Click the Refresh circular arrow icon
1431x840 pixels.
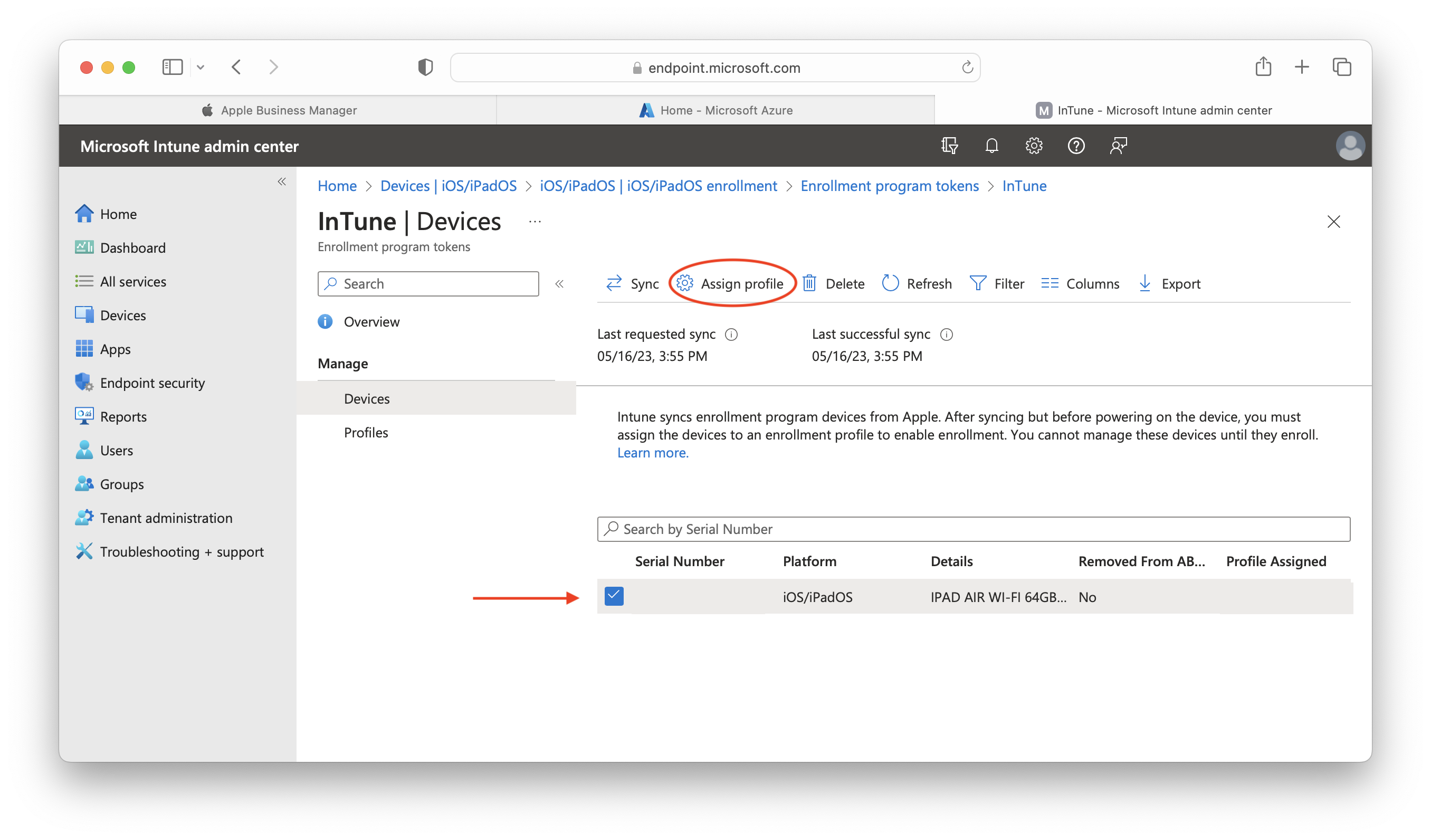[890, 283]
